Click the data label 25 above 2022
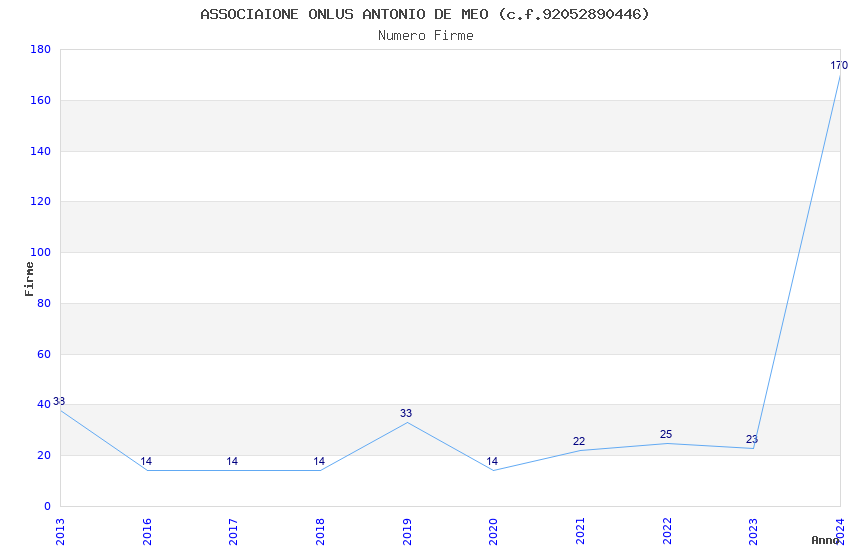Screen dimensions: 850x550 tap(666, 435)
